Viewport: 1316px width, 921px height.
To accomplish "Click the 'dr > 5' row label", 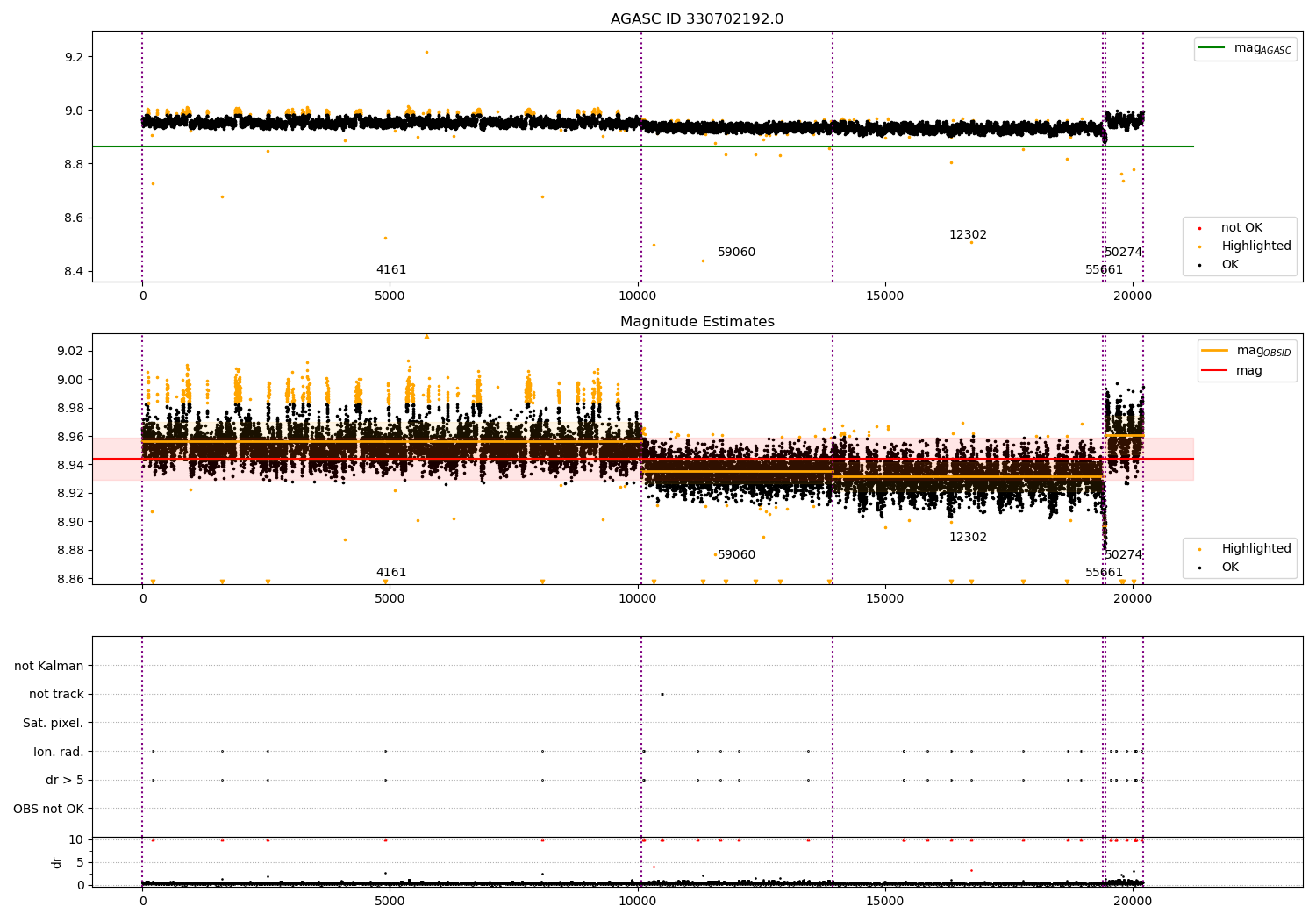I will 64,781.
